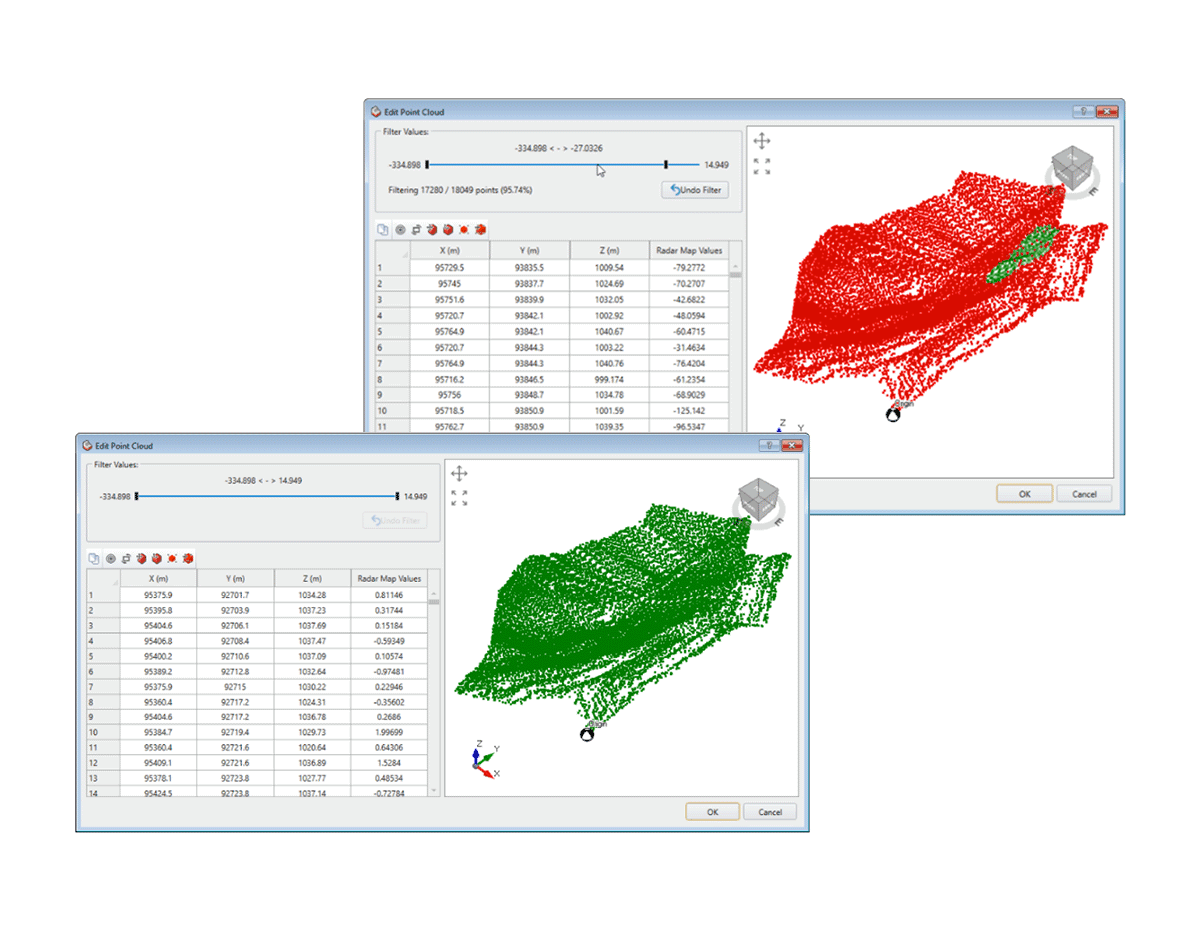Click the view cube in the green cloud viewport
Image resolution: width=1200 pixels, height=938 pixels.
coord(758,500)
